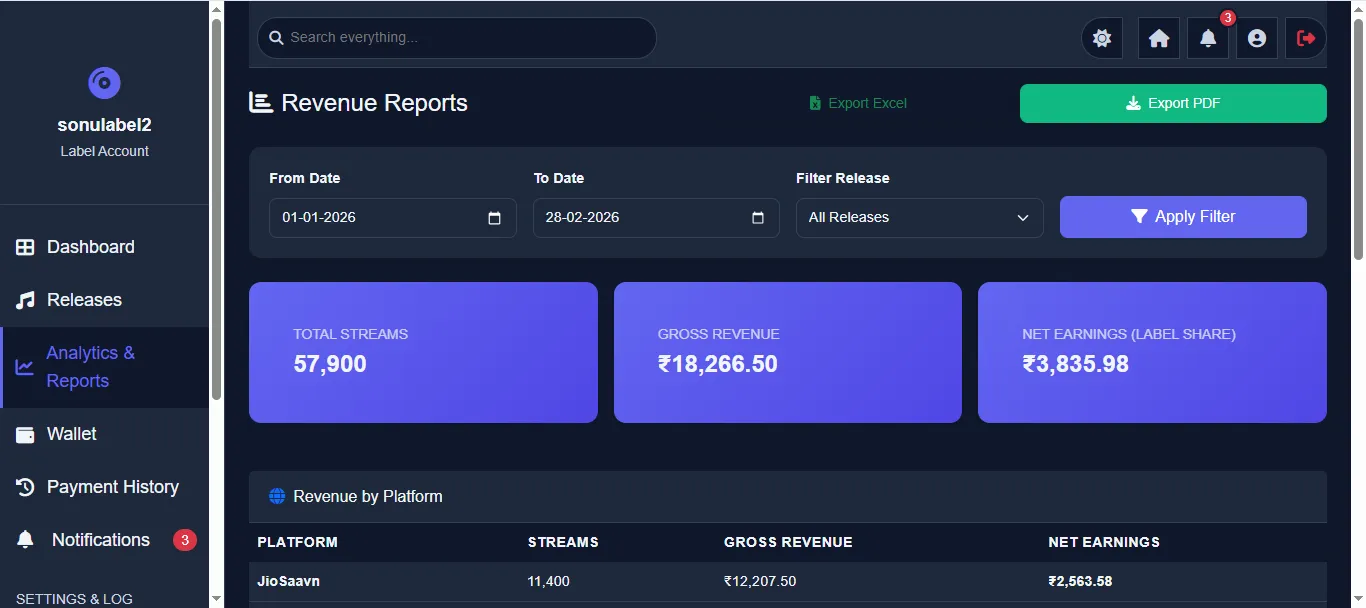Click the GROSS REVENUE column header

click(x=788, y=542)
